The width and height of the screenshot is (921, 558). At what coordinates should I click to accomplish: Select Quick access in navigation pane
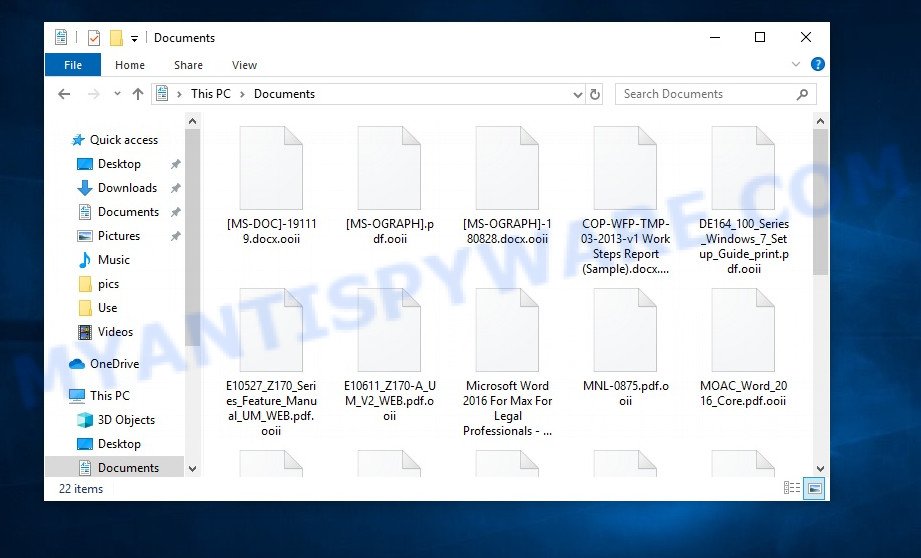[123, 140]
